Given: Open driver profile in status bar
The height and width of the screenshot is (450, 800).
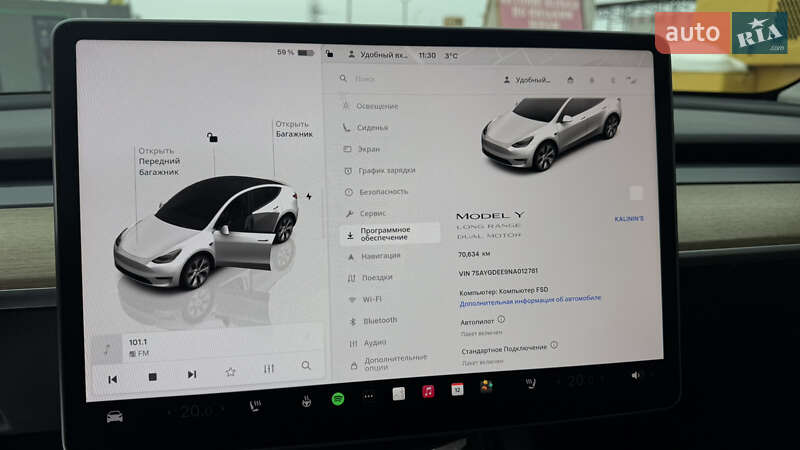Looking at the screenshot, I should (x=378, y=55).
